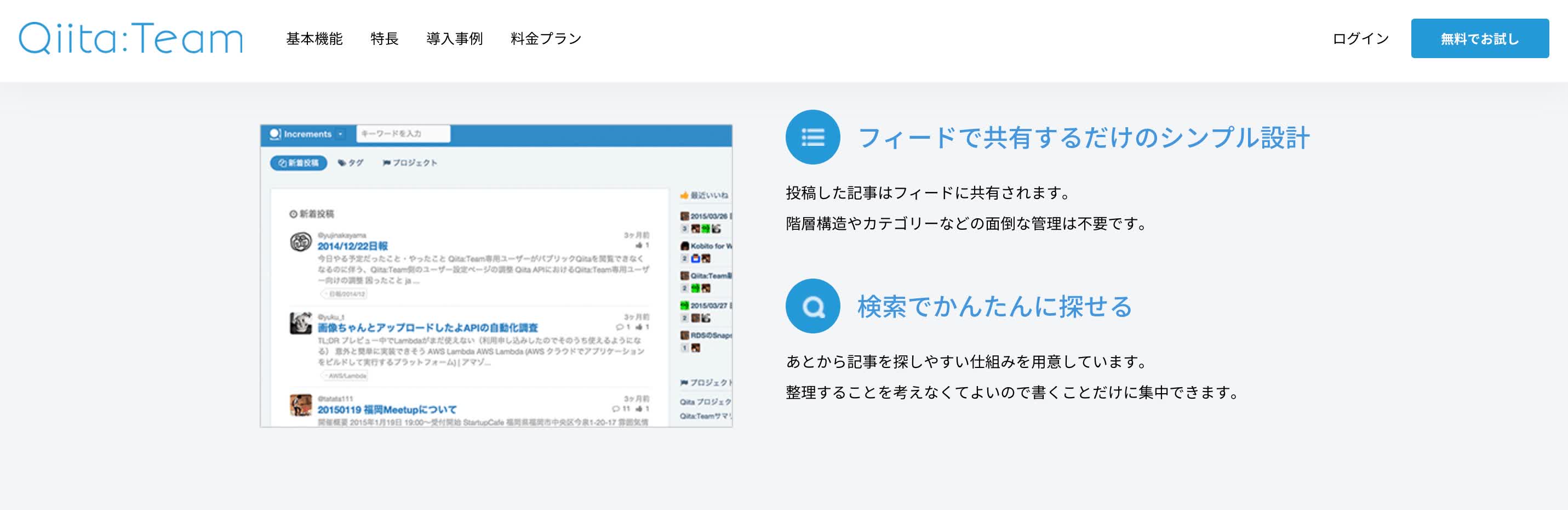Open the 料金プラン nav item
1568x510 pixels.
[x=546, y=38]
